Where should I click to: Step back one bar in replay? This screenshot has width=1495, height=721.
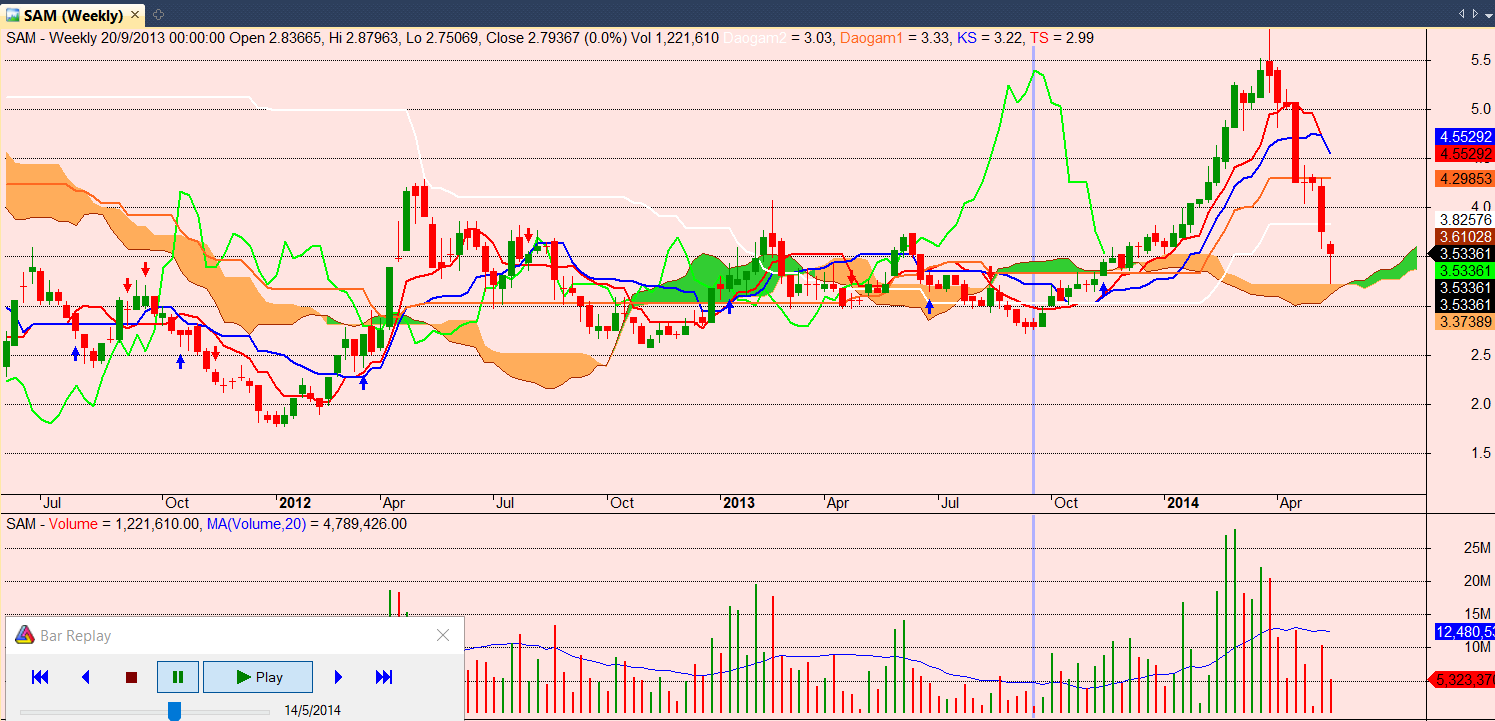pos(85,677)
